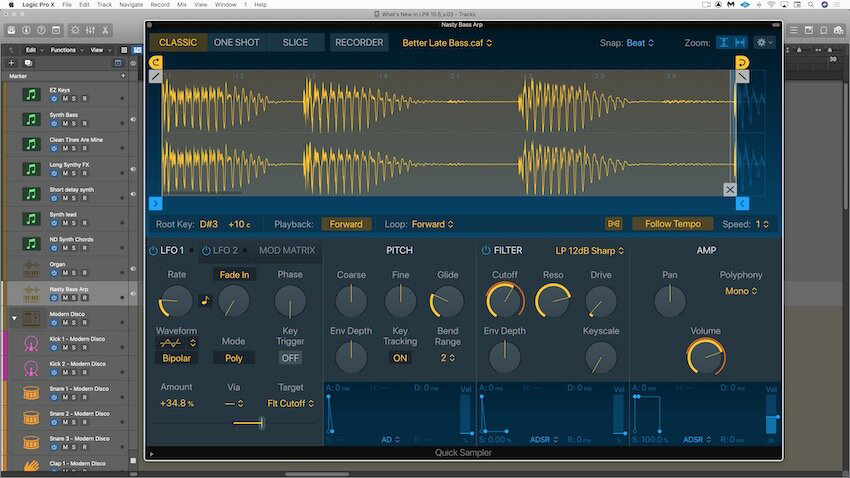Switch to ONE SHOT mode tab
Image resolution: width=850 pixels, height=478 pixels.
coord(236,42)
